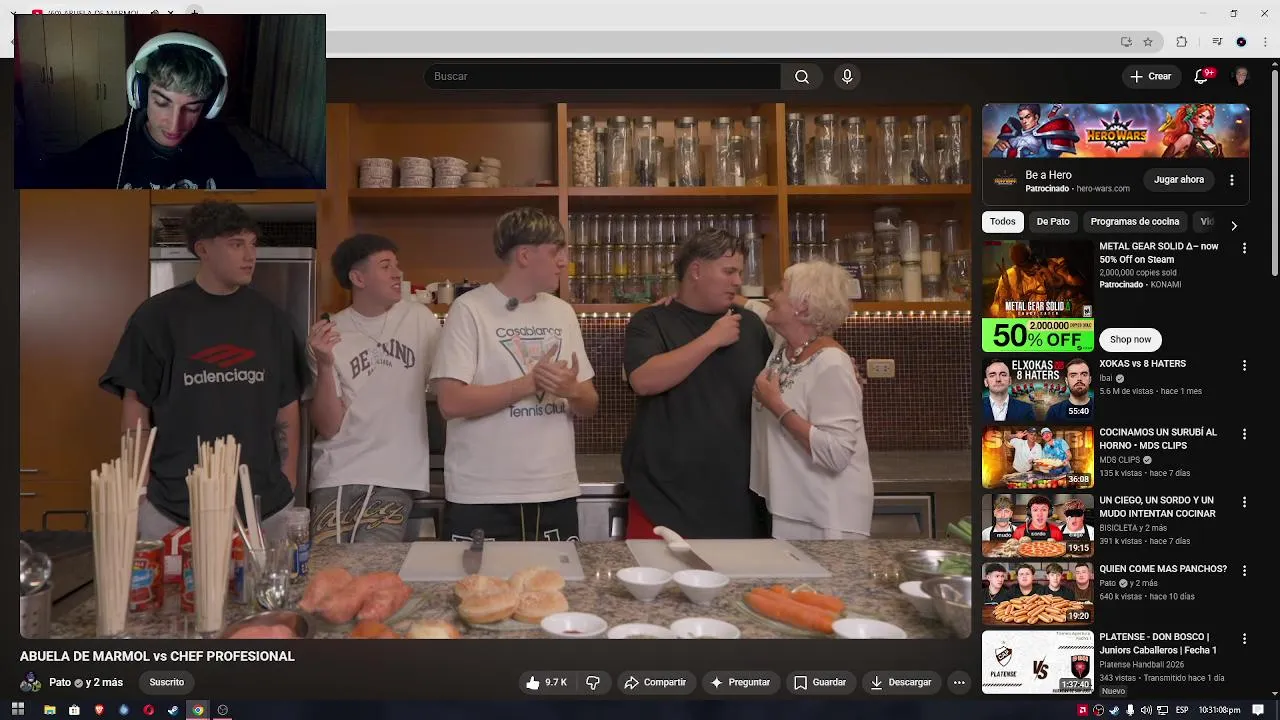Viewport: 1280px width, 720px height.
Task: Click the Buscar search input field
Action: tap(603, 77)
